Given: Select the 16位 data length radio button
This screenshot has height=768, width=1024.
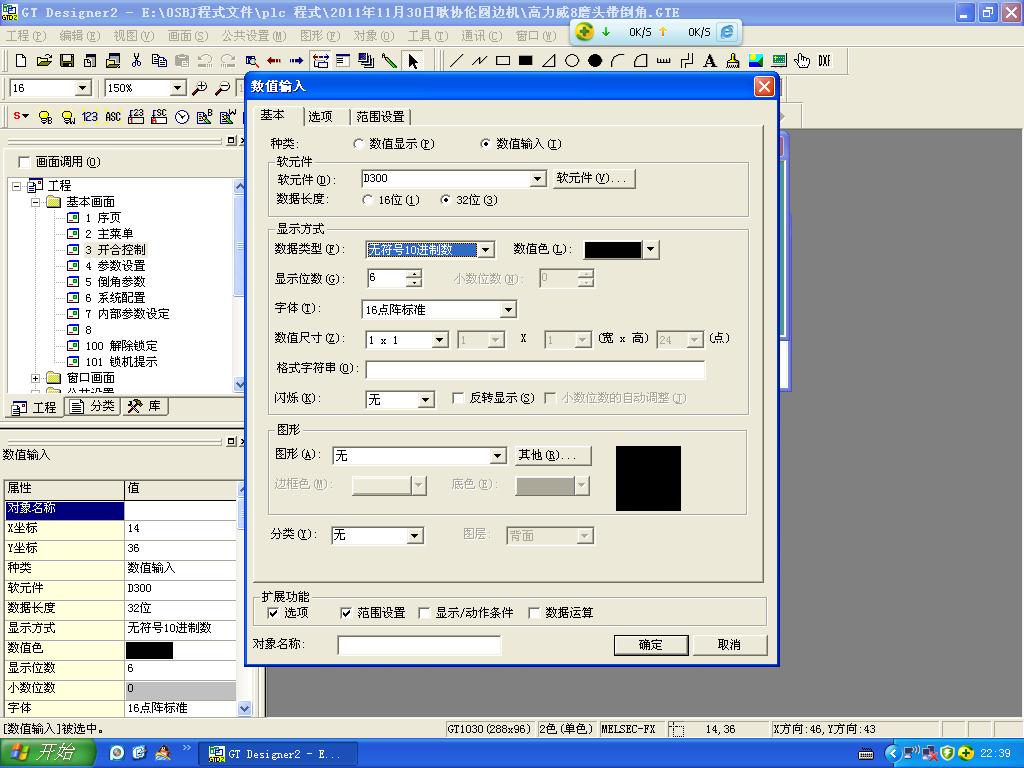Looking at the screenshot, I should tap(368, 200).
